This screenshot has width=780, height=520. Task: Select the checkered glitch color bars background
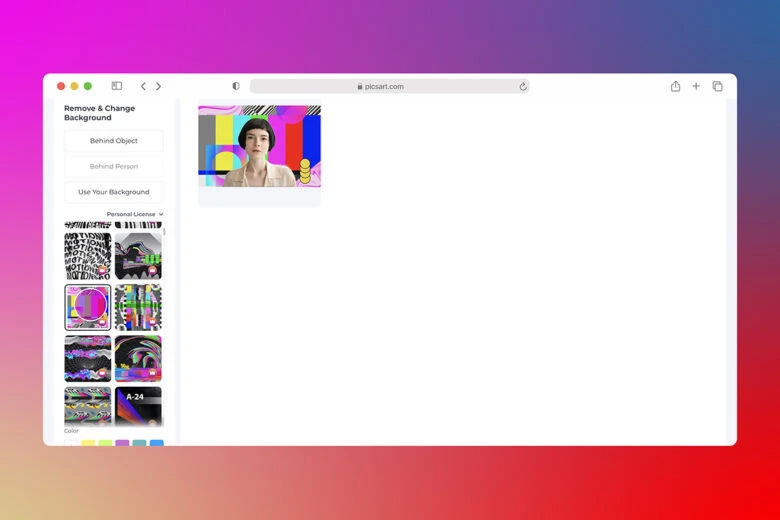coord(138,307)
